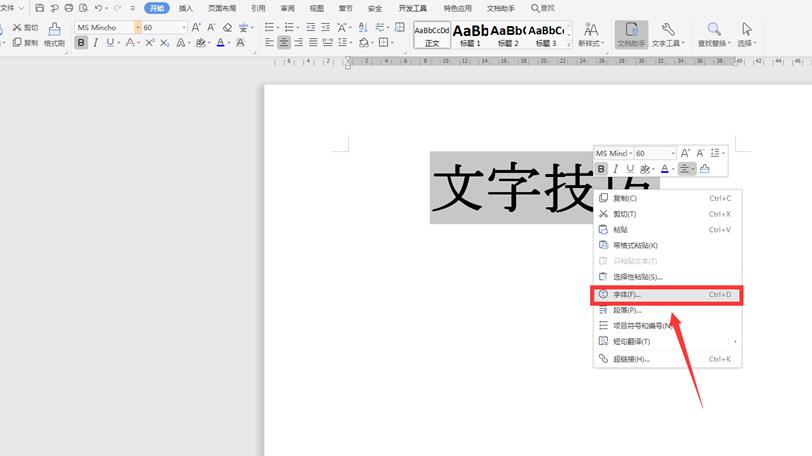Viewport: 812px width, 456px height.
Task: Choose 段落(P)... from context menu
Action: pos(667,310)
